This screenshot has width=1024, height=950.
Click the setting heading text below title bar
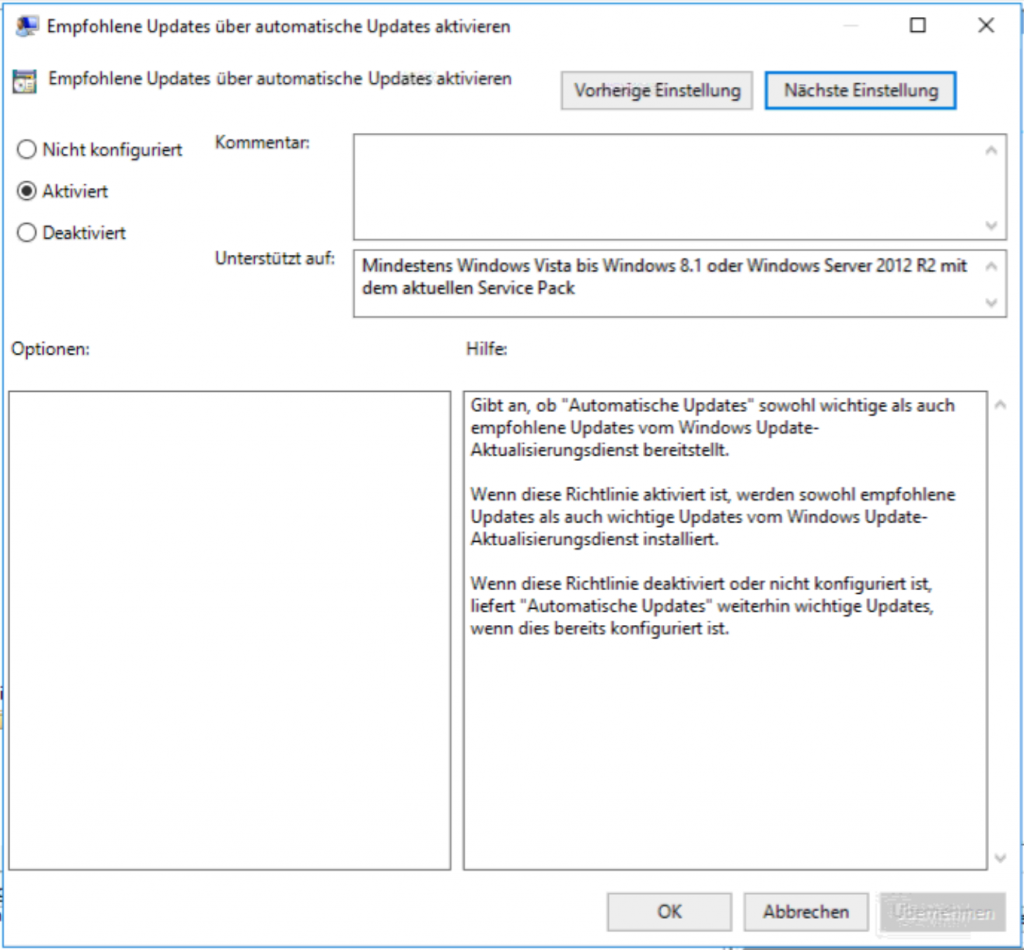[280, 79]
